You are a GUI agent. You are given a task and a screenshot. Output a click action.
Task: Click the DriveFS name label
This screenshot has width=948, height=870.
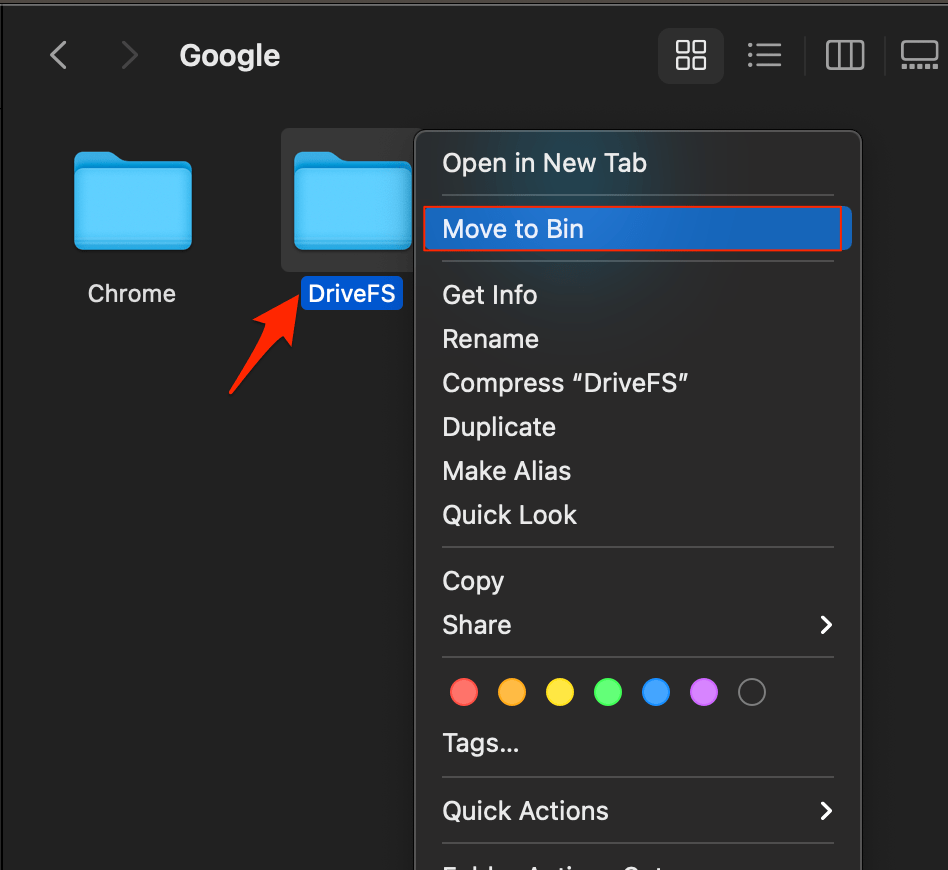pyautogui.click(x=352, y=293)
